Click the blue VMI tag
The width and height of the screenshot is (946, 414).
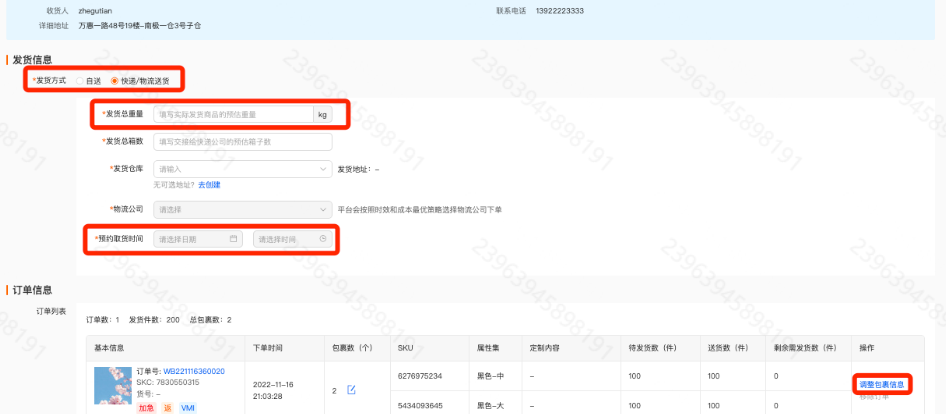click(188, 408)
